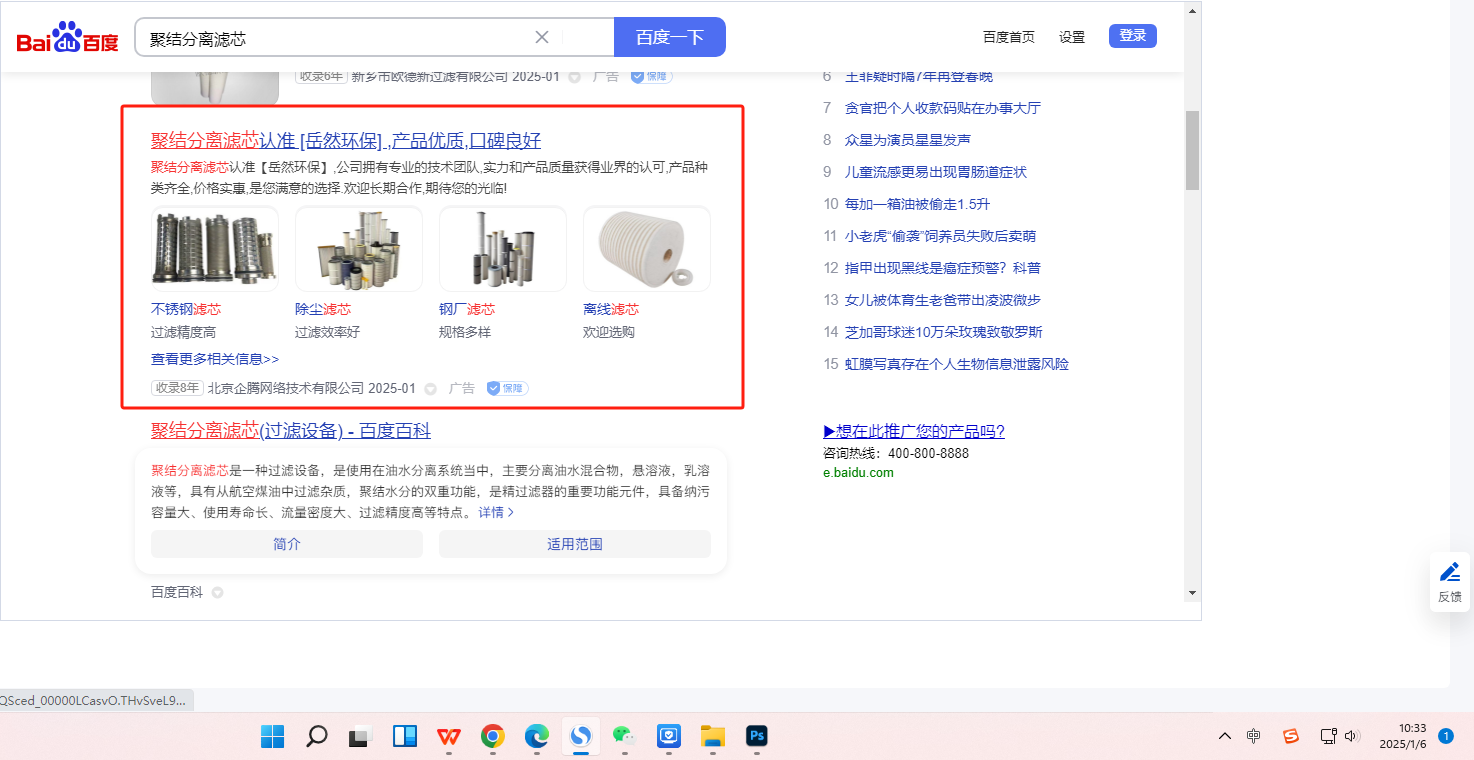1474x760 pixels.
Task: Click the 保障 badge on the 新乡市欧德新 ad
Action: [x=651, y=76]
